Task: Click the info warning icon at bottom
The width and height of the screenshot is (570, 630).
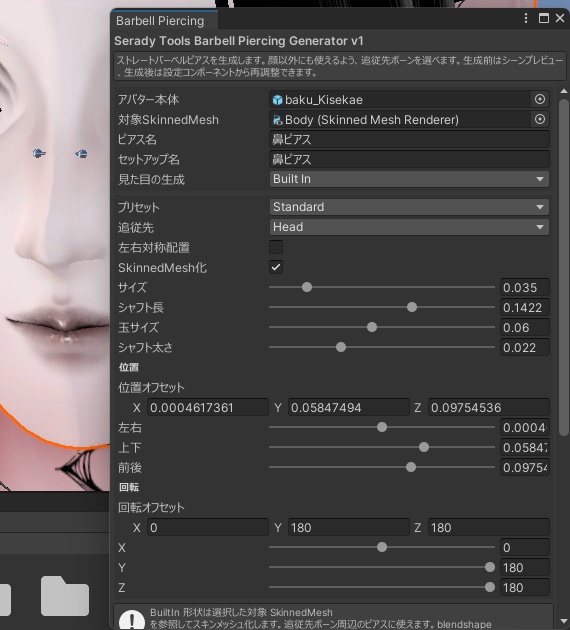Action: pos(132,620)
